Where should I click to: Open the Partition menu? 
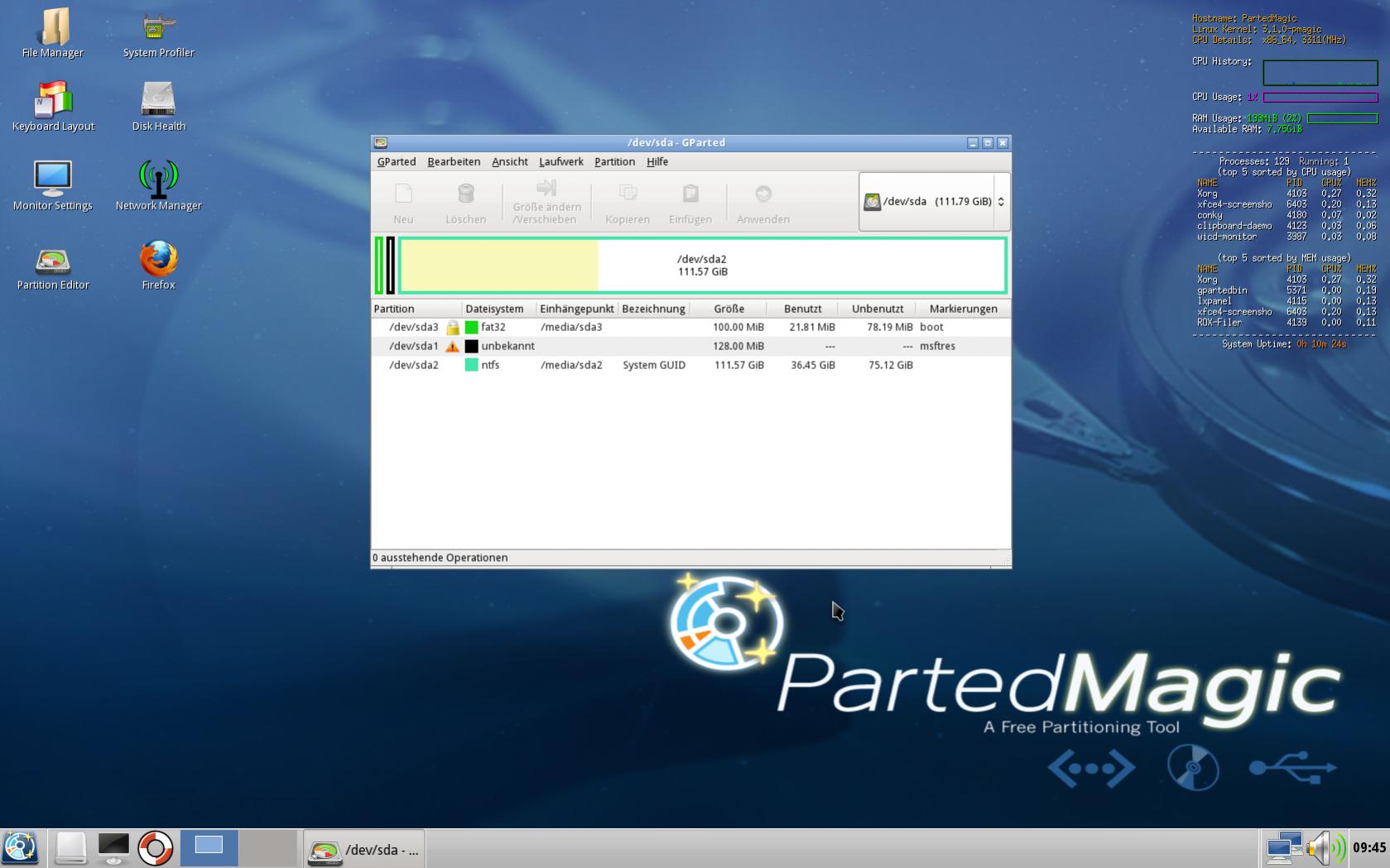pyautogui.click(x=614, y=161)
